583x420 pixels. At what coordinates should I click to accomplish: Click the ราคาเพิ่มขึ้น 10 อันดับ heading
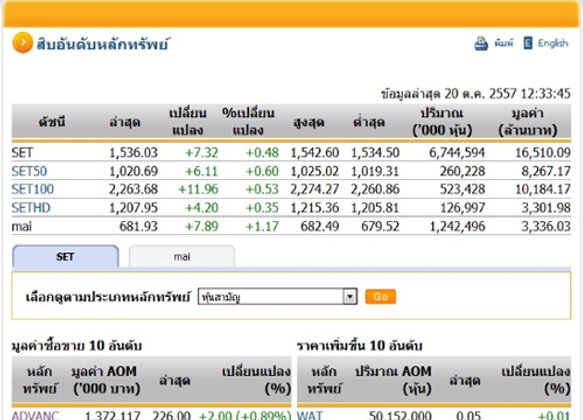(360, 346)
